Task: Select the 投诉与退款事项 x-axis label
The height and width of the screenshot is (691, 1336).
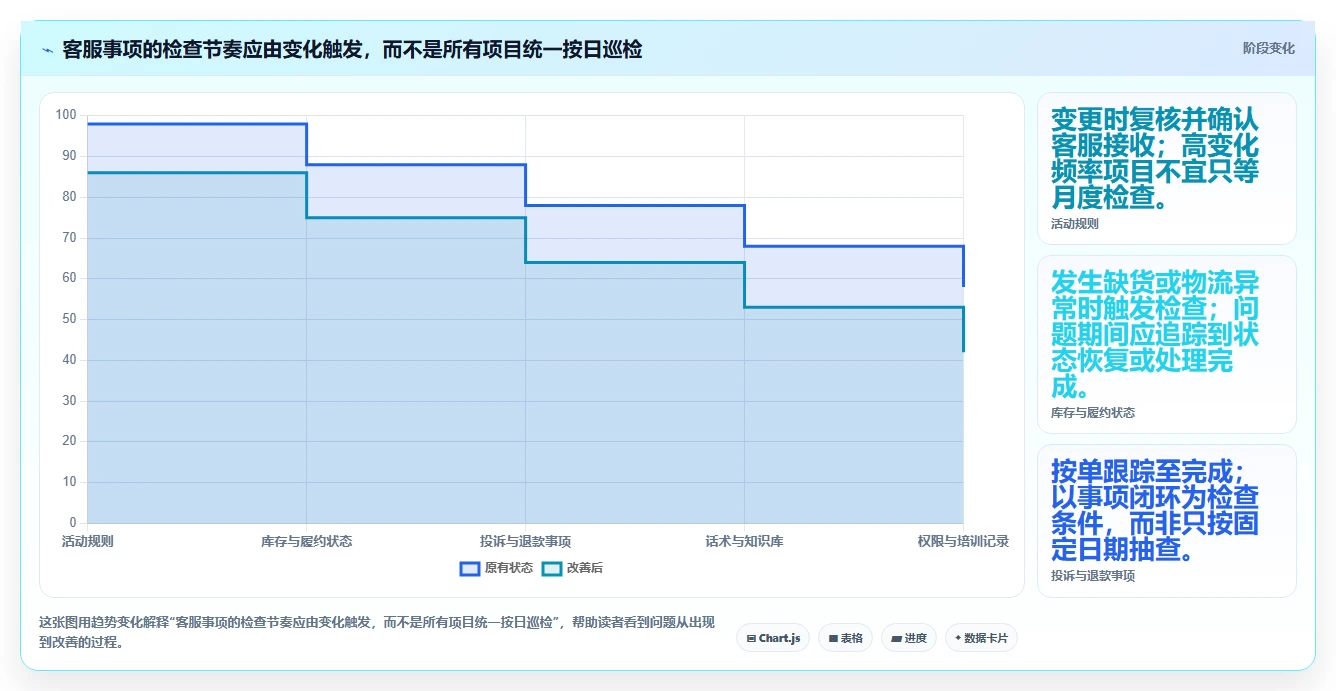Action: coord(525,541)
